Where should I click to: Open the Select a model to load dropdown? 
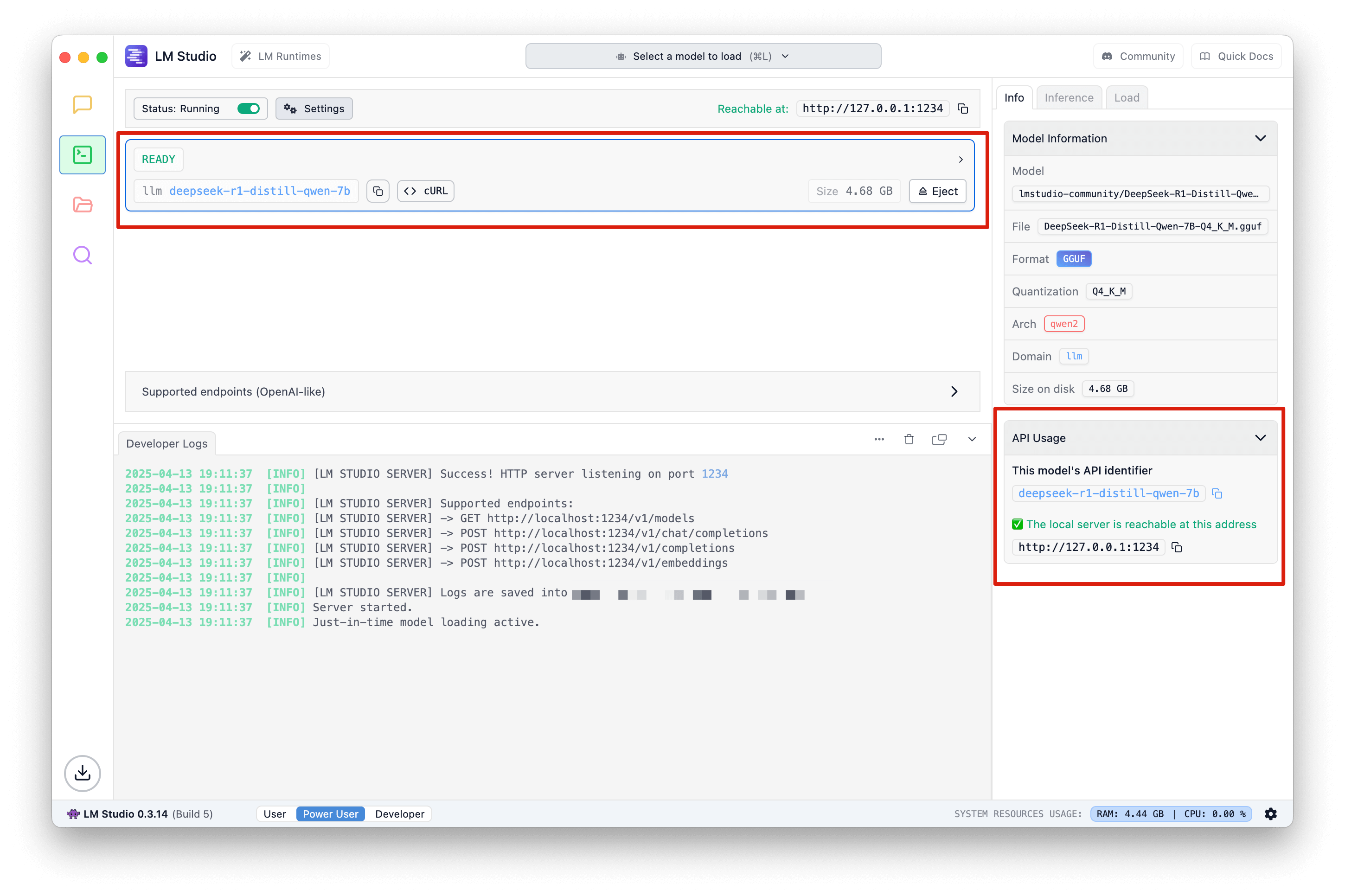point(703,56)
